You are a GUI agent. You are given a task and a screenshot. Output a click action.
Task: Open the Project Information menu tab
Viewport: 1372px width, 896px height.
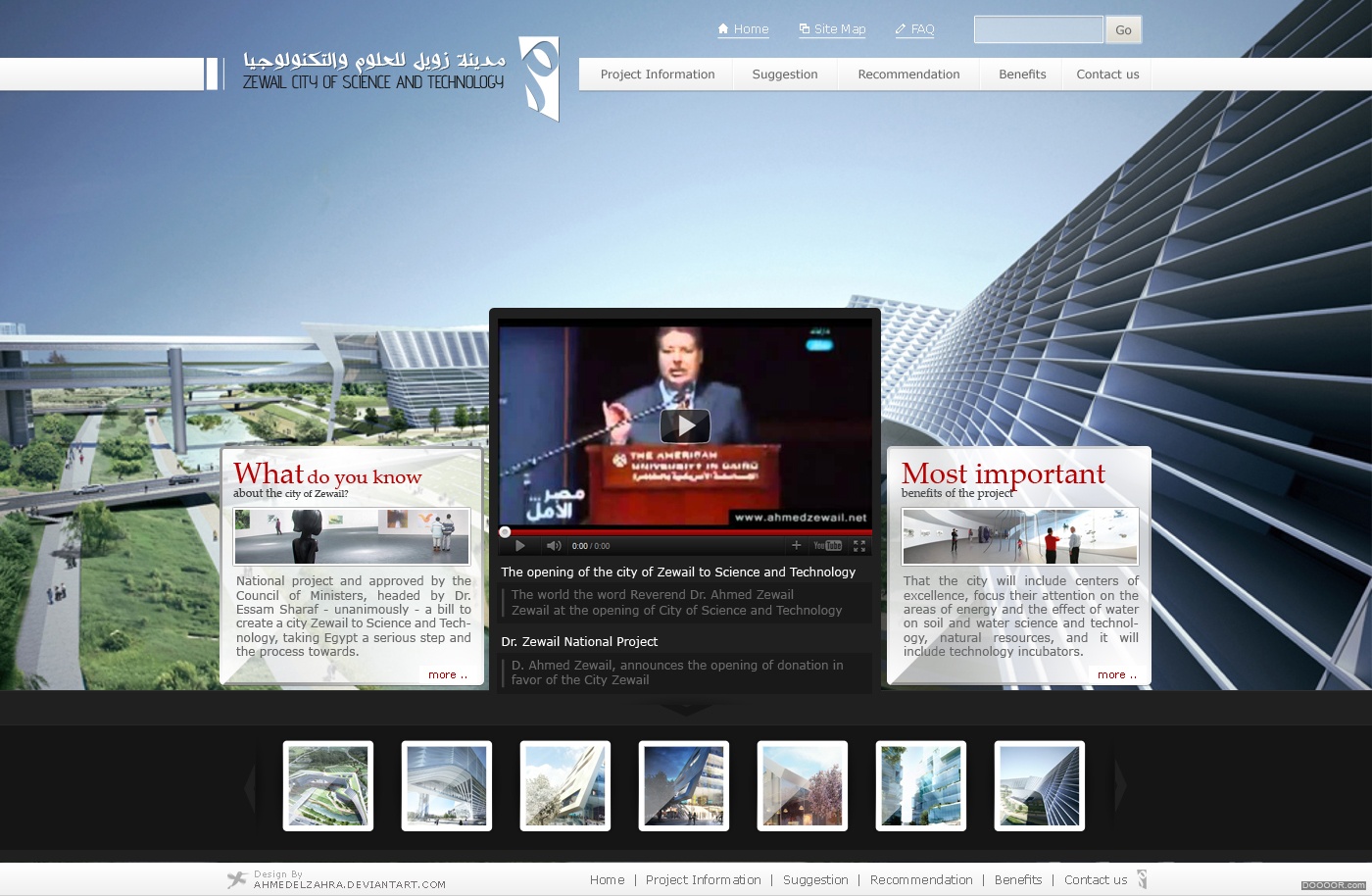tap(658, 75)
